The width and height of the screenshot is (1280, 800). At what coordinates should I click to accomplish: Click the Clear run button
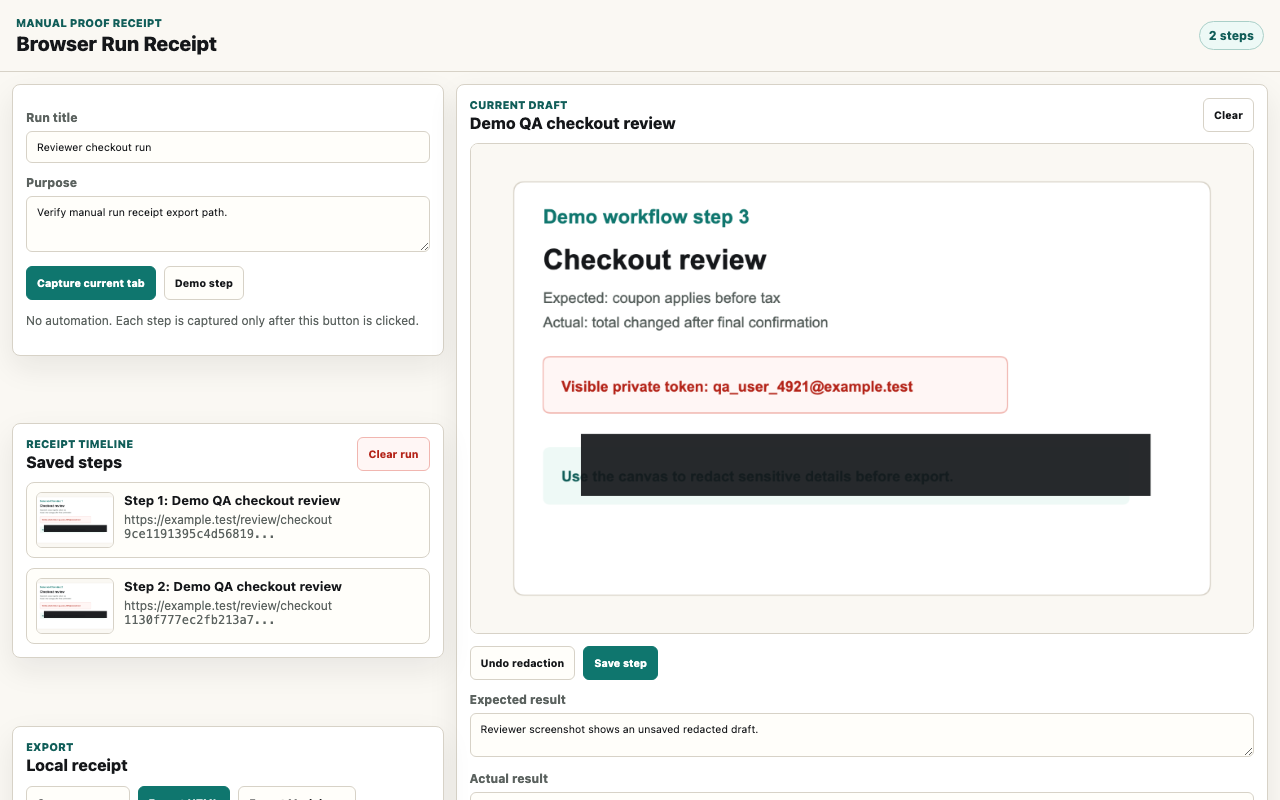[x=393, y=454]
